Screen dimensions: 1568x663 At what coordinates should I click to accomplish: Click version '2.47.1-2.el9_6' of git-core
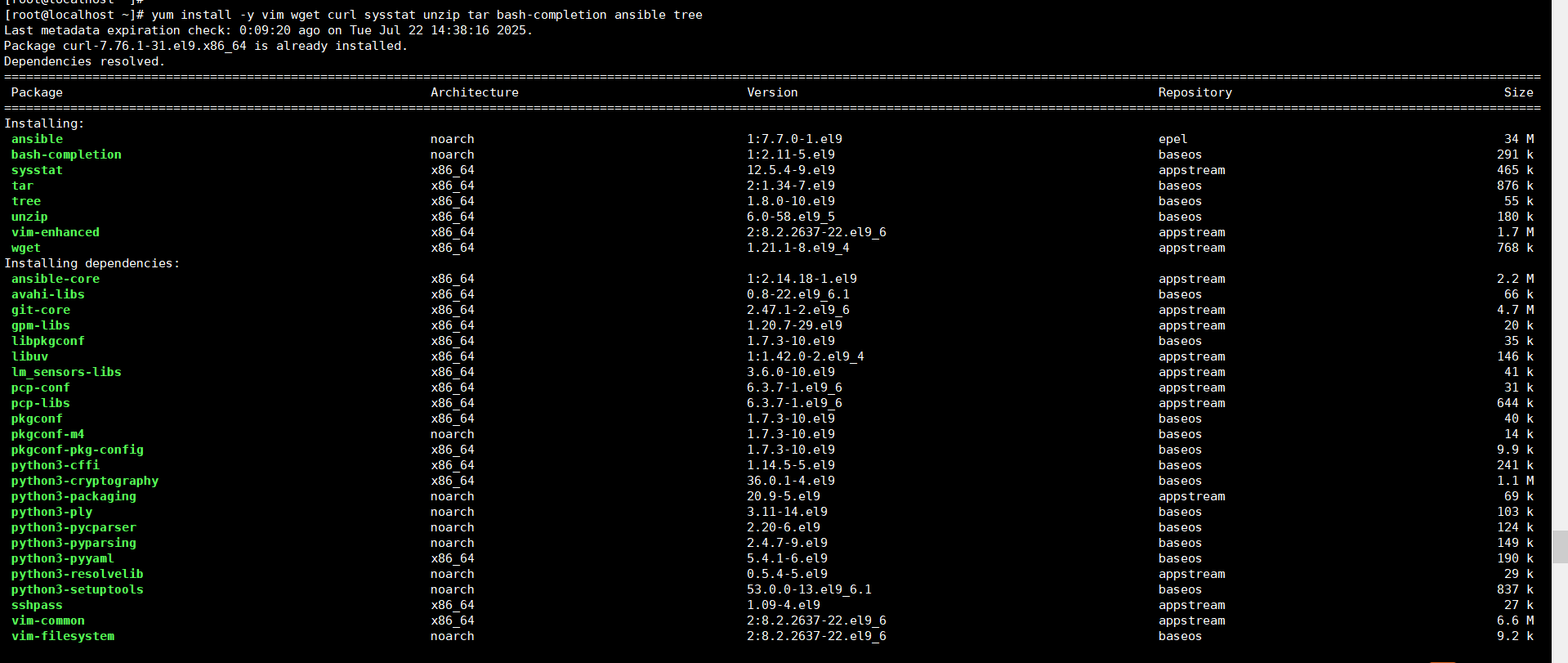click(798, 310)
